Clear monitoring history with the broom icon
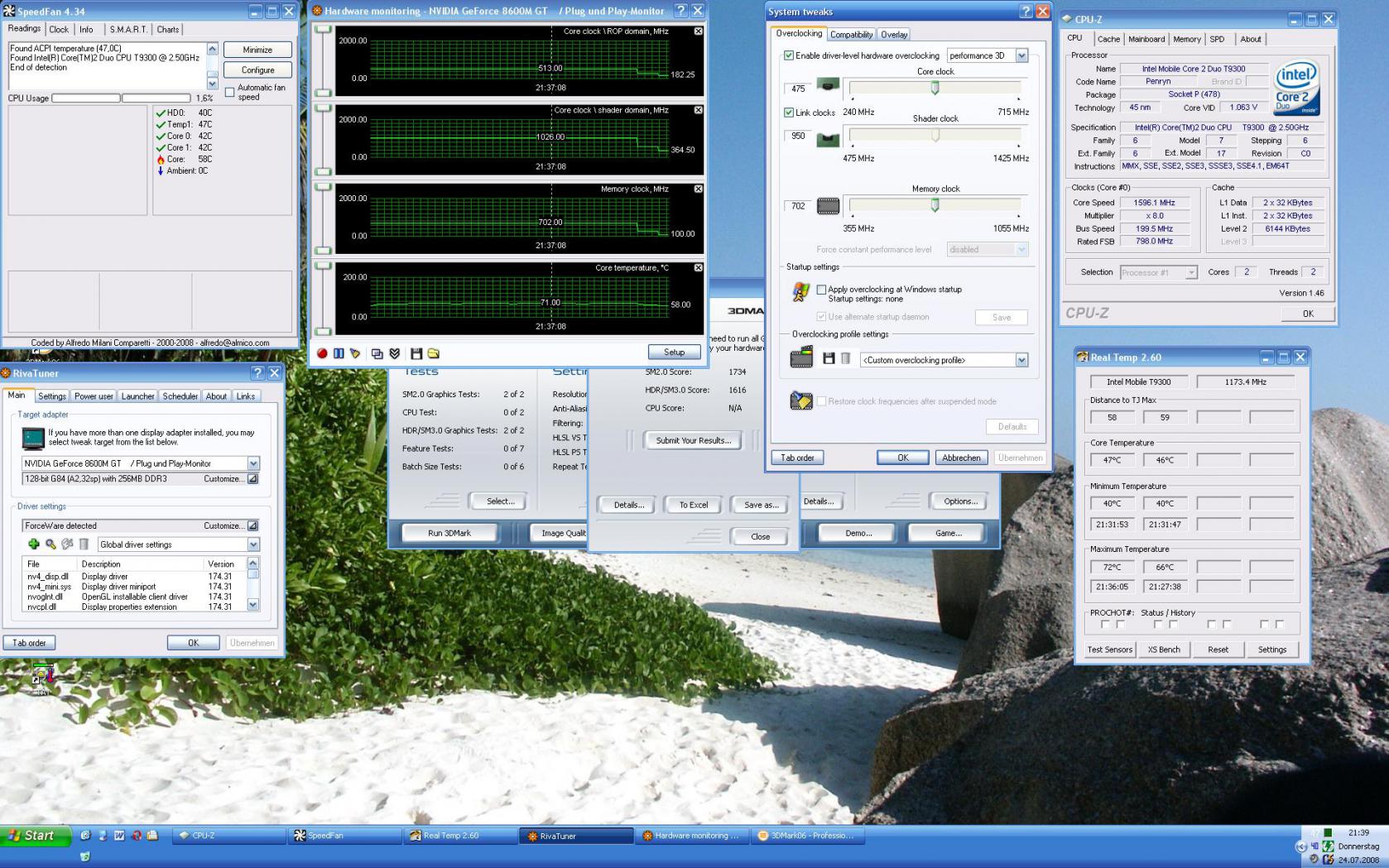 pos(355,353)
